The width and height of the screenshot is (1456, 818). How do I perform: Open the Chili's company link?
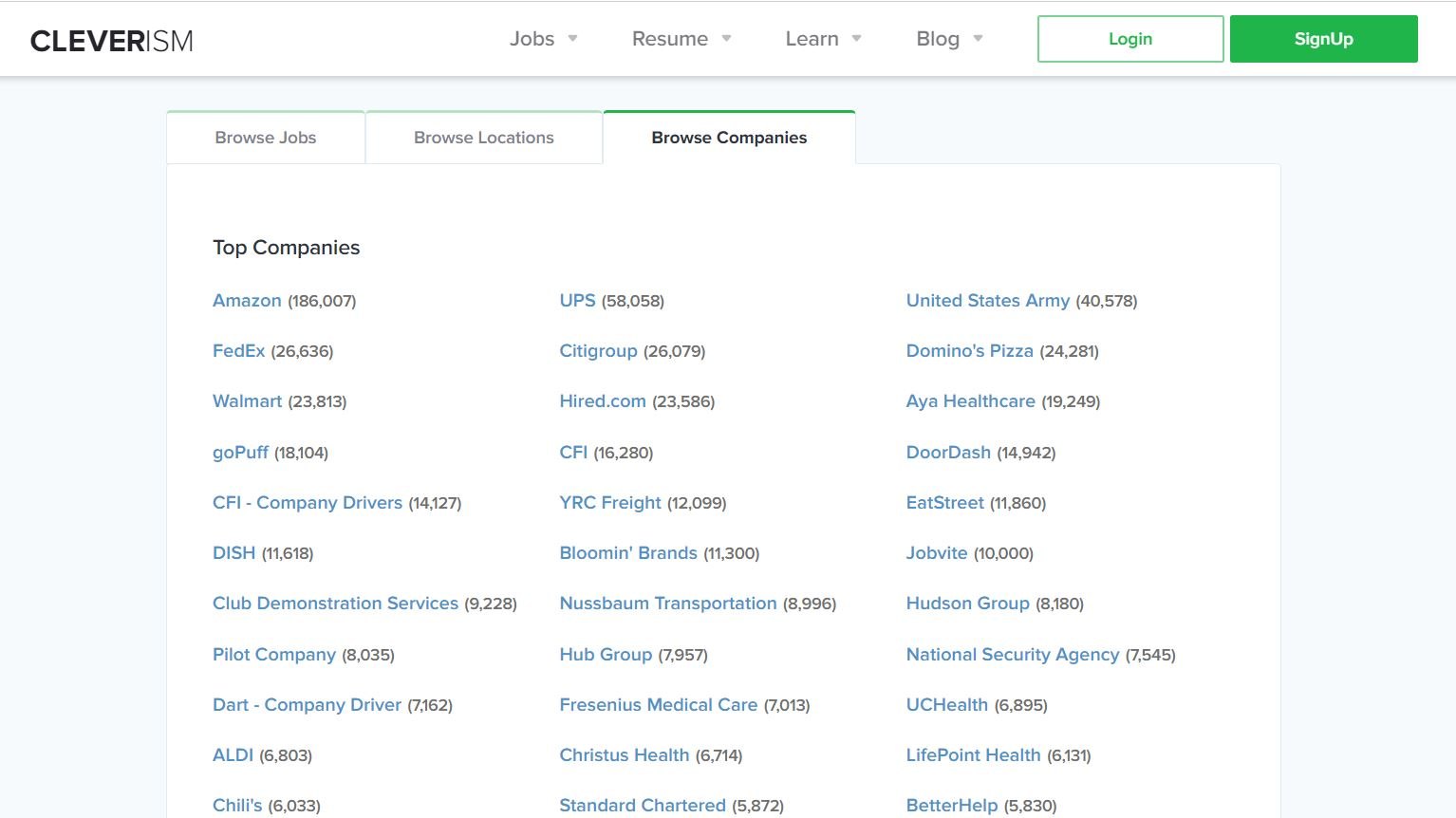tap(237, 806)
